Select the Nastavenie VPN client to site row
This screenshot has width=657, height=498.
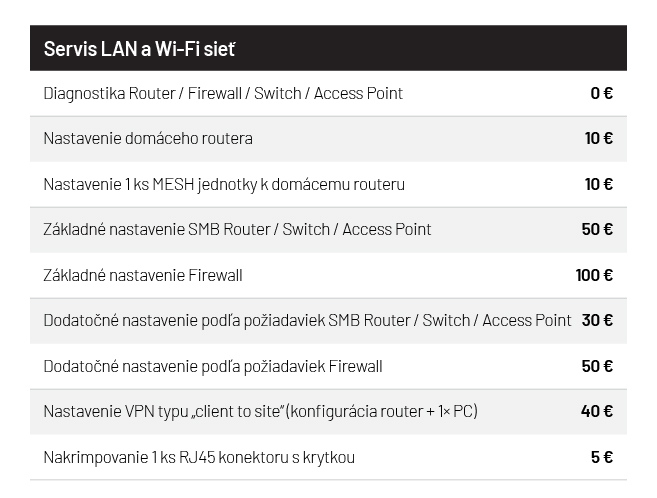click(328, 412)
